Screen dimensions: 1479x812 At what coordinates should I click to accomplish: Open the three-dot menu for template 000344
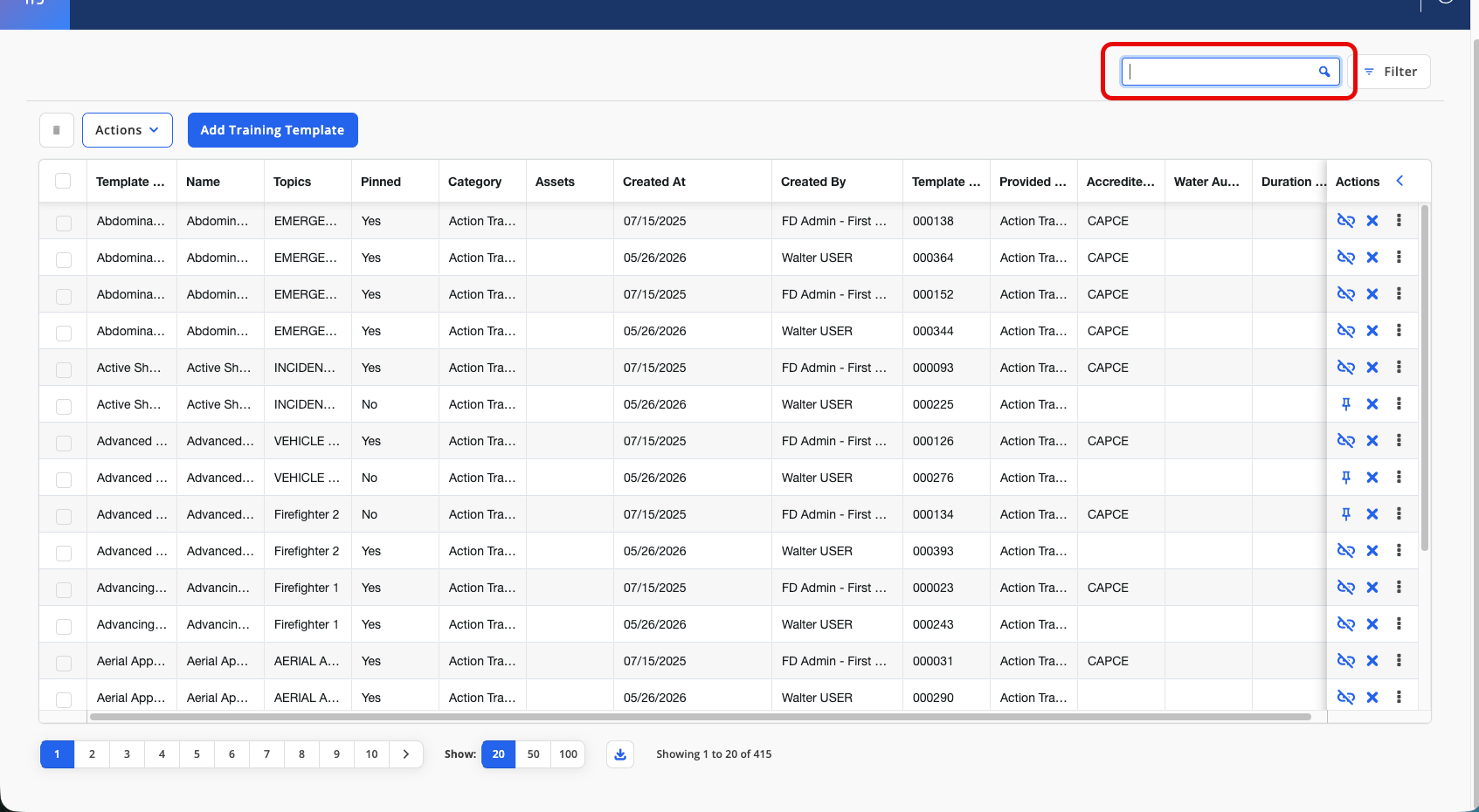point(1399,331)
